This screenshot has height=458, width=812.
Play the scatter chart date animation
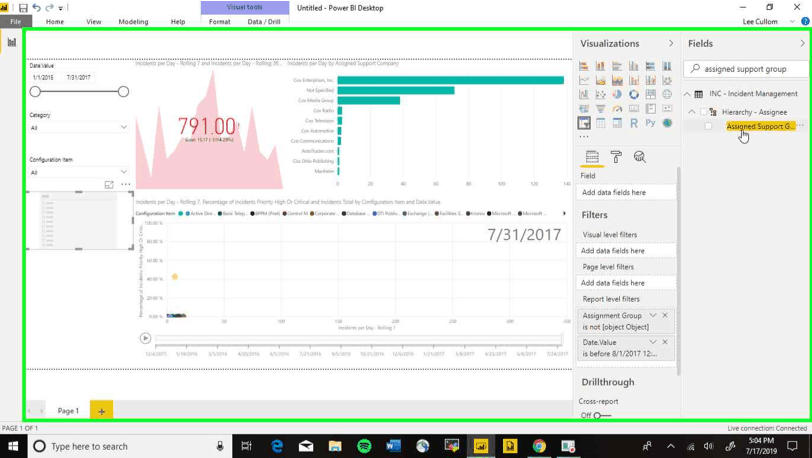[x=145, y=338]
